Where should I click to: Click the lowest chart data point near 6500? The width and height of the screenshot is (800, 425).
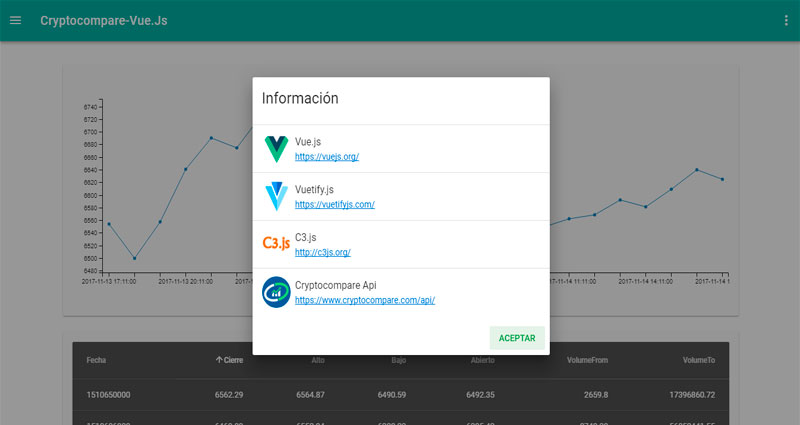(x=135, y=258)
